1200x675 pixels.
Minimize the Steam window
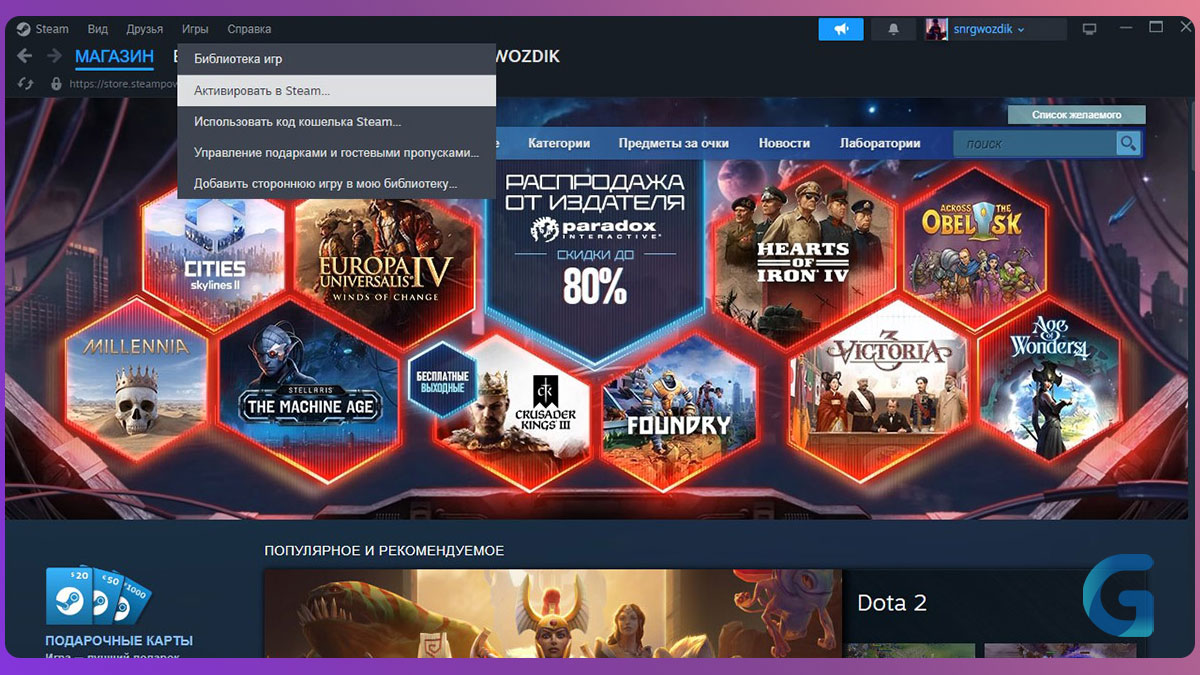coord(1124,29)
